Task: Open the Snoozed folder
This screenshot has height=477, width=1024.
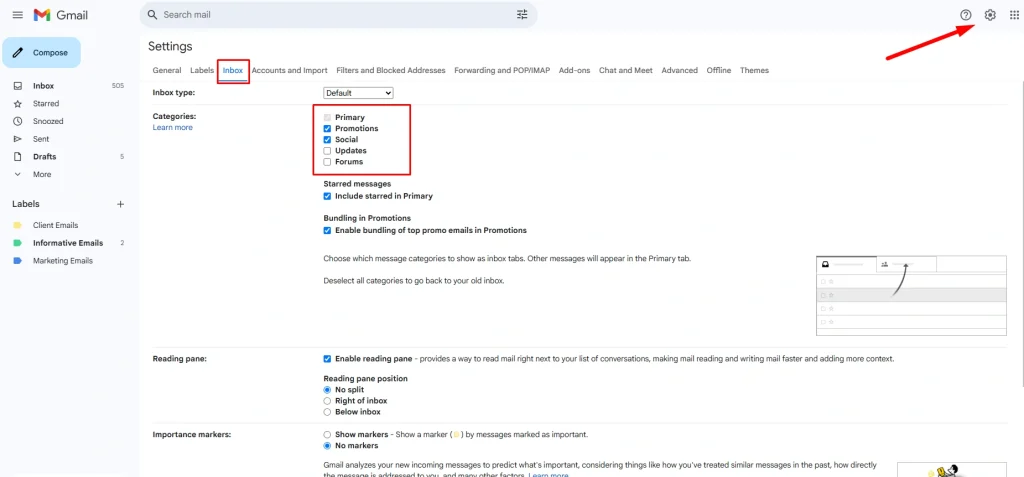Action: (48, 121)
